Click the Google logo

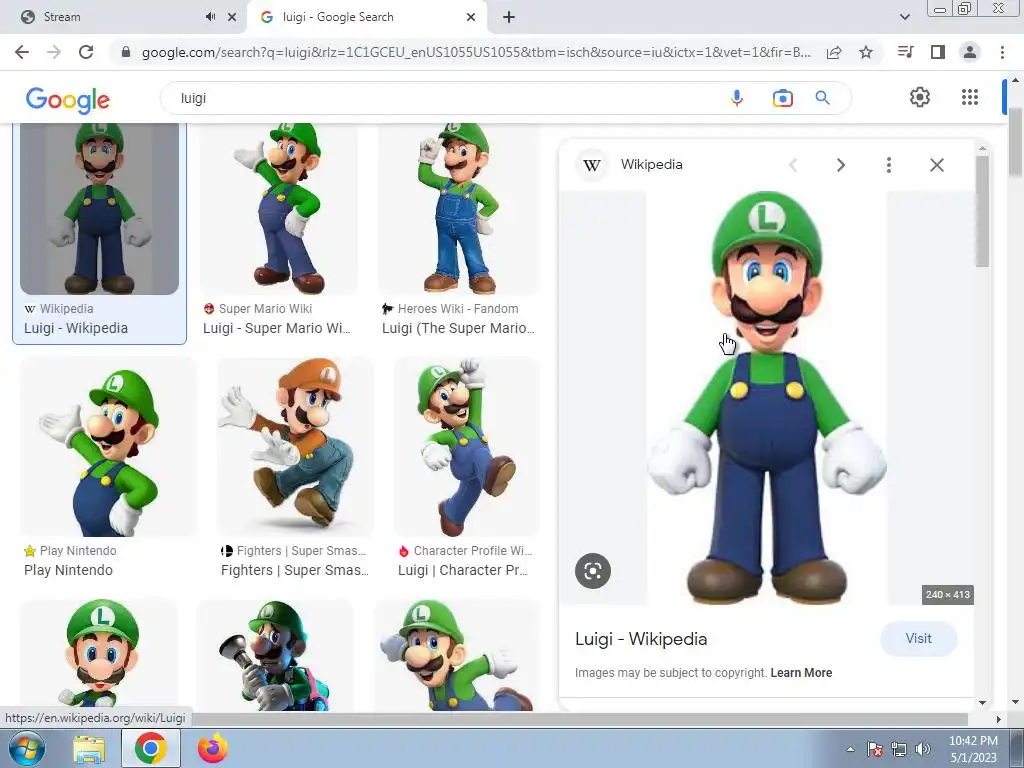click(x=68, y=99)
